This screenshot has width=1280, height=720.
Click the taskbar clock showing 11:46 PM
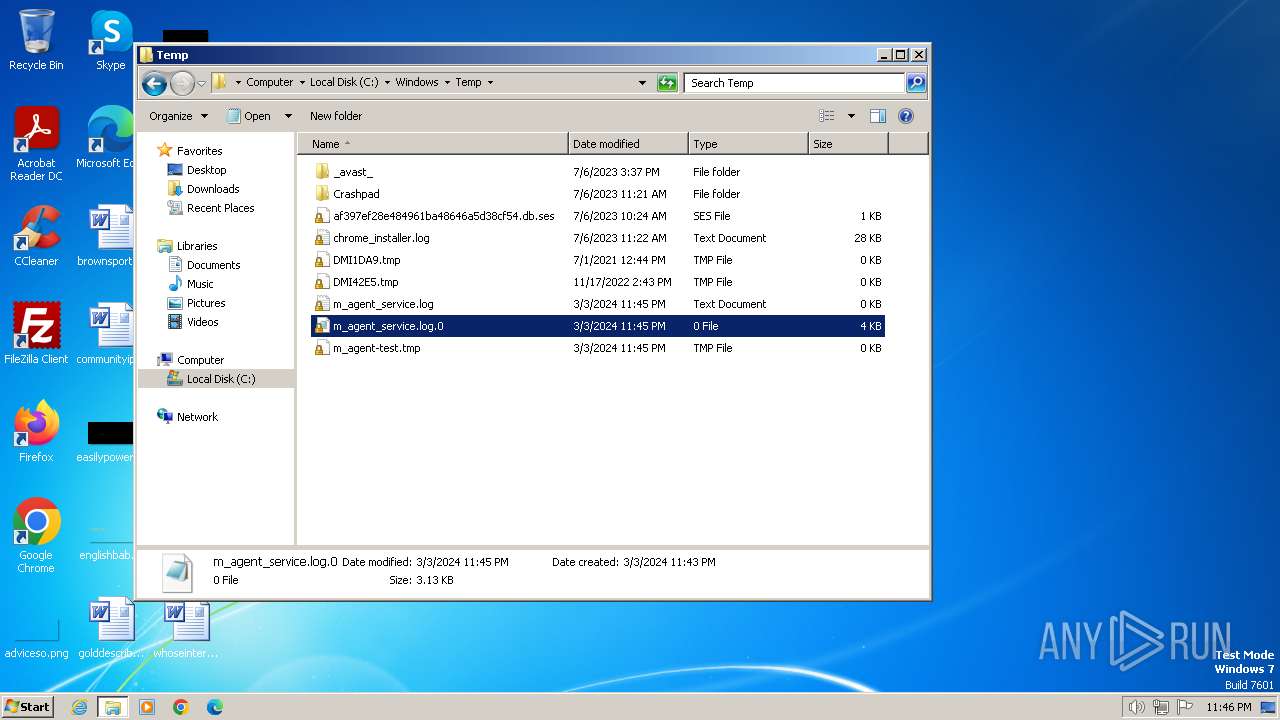click(1228, 707)
